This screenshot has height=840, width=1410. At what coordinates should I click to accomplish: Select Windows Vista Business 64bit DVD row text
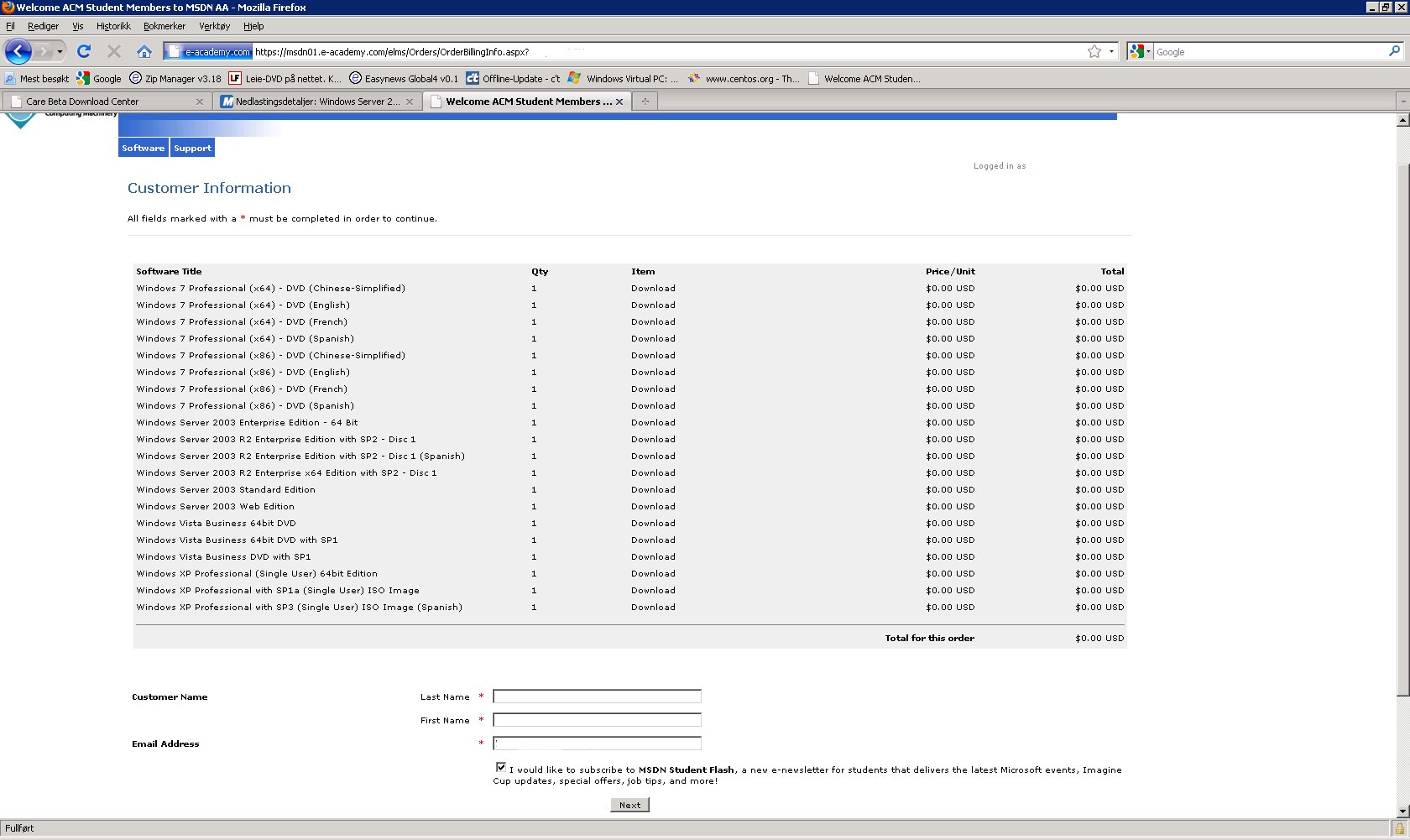pyautogui.click(x=216, y=524)
